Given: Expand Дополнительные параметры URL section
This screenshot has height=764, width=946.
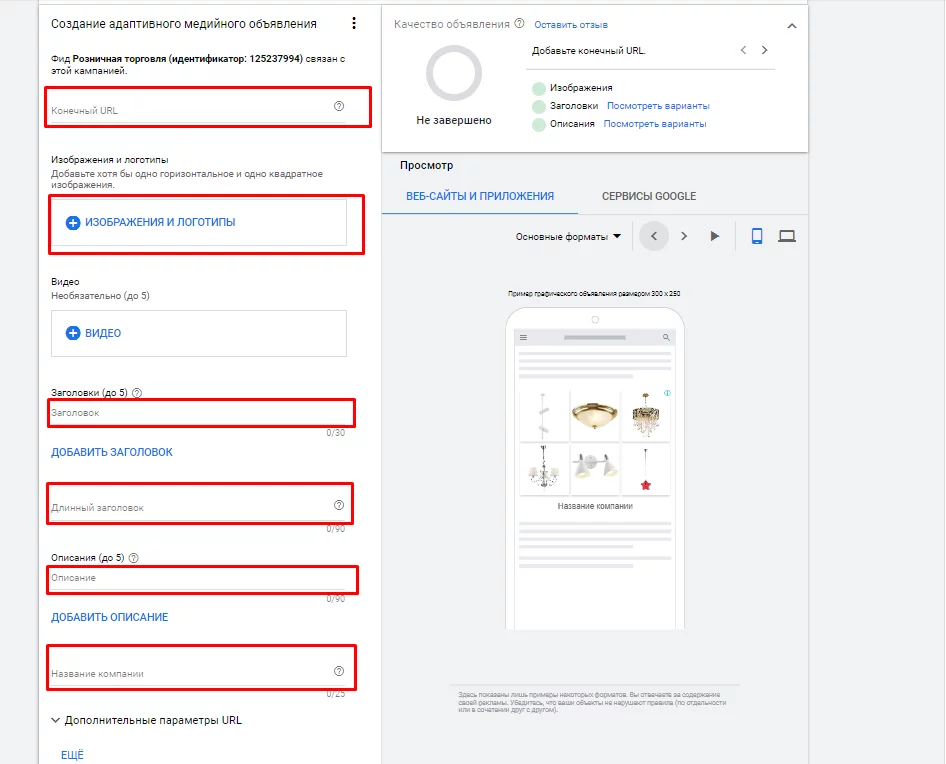Looking at the screenshot, I should pyautogui.click(x=147, y=720).
